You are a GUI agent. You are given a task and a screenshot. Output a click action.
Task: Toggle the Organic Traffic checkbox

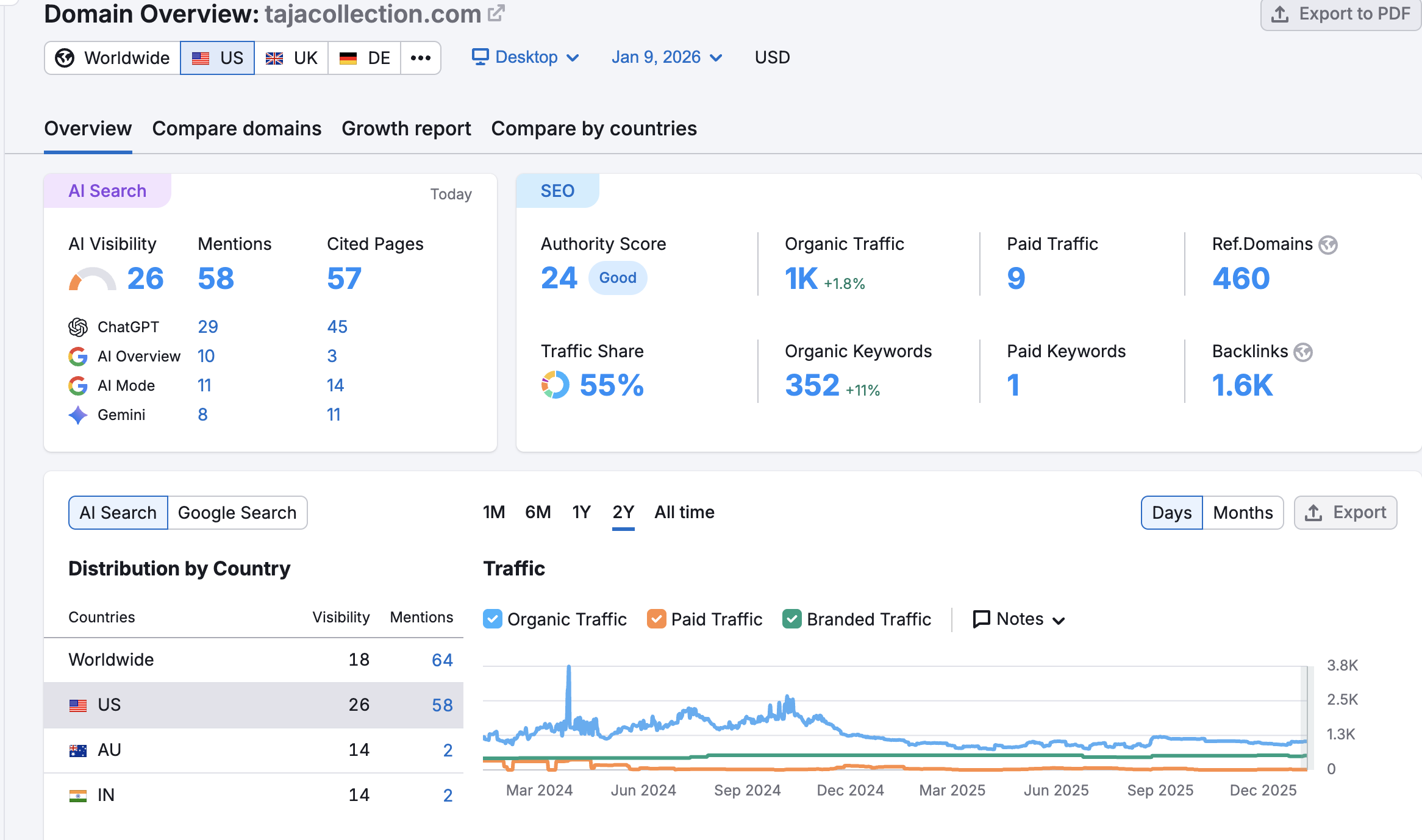493,619
